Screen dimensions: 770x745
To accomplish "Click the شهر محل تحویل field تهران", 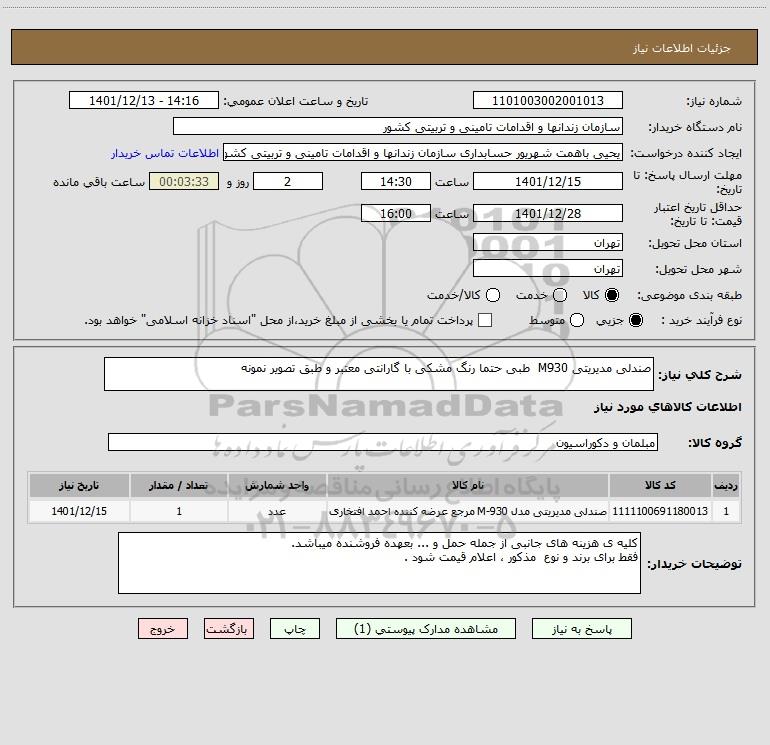I will (548, 268).
